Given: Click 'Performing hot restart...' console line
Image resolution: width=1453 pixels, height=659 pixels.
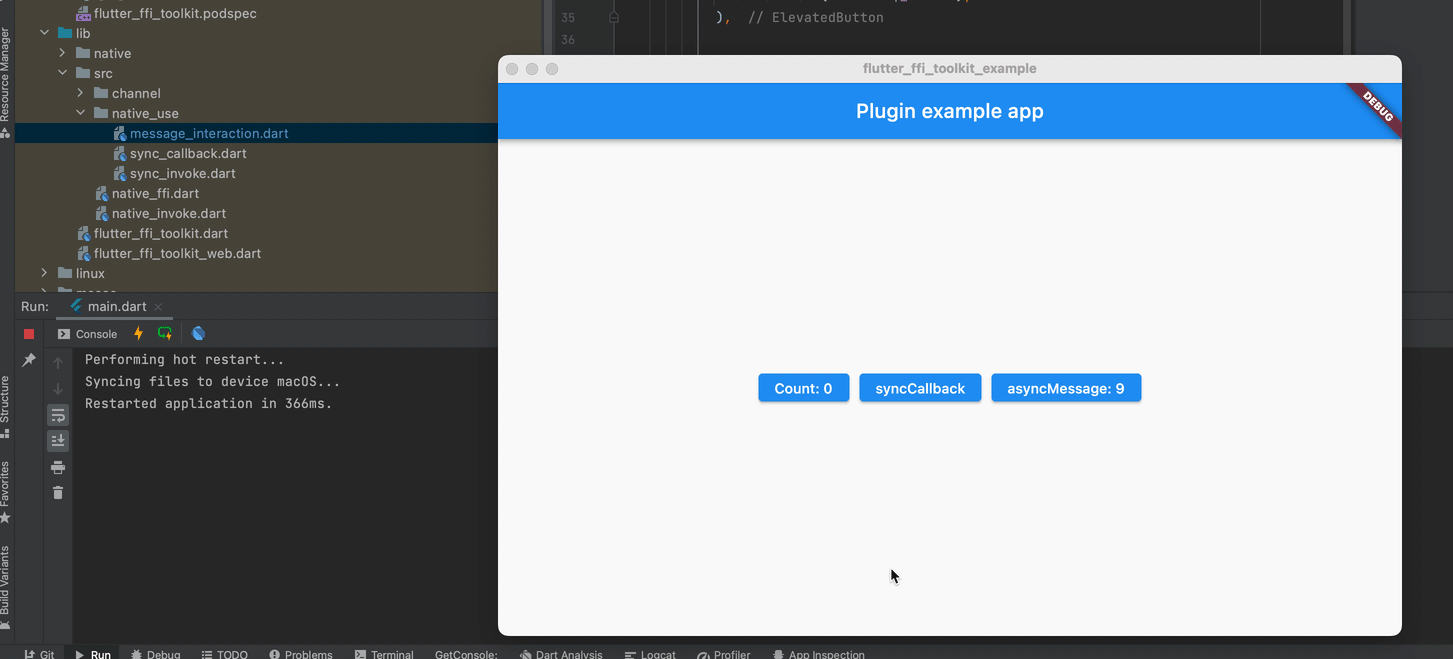Looking at the screenshot, I should tap(184, 359).
